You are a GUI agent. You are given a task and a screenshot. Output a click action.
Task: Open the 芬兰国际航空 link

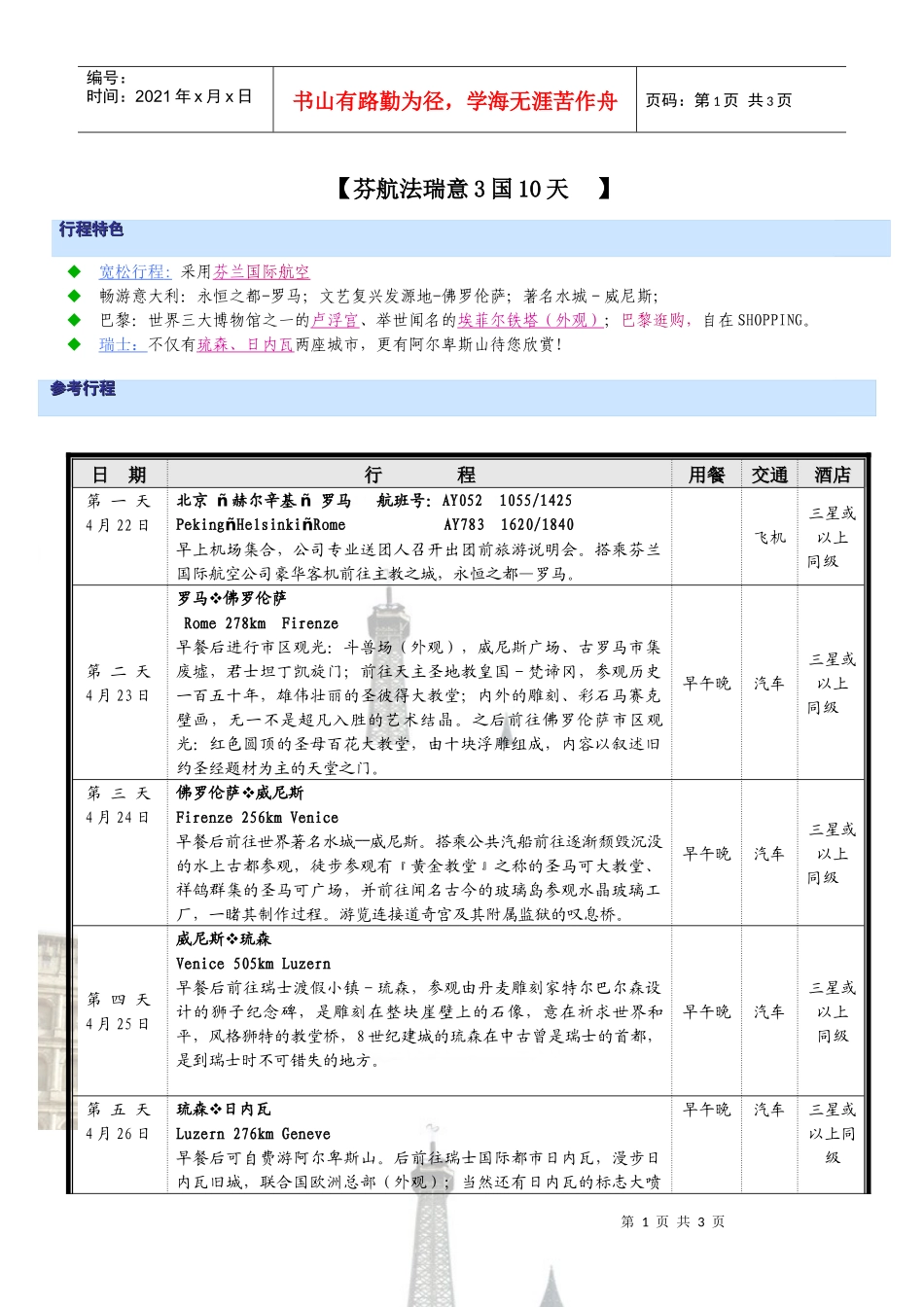[x=262, y=272]
